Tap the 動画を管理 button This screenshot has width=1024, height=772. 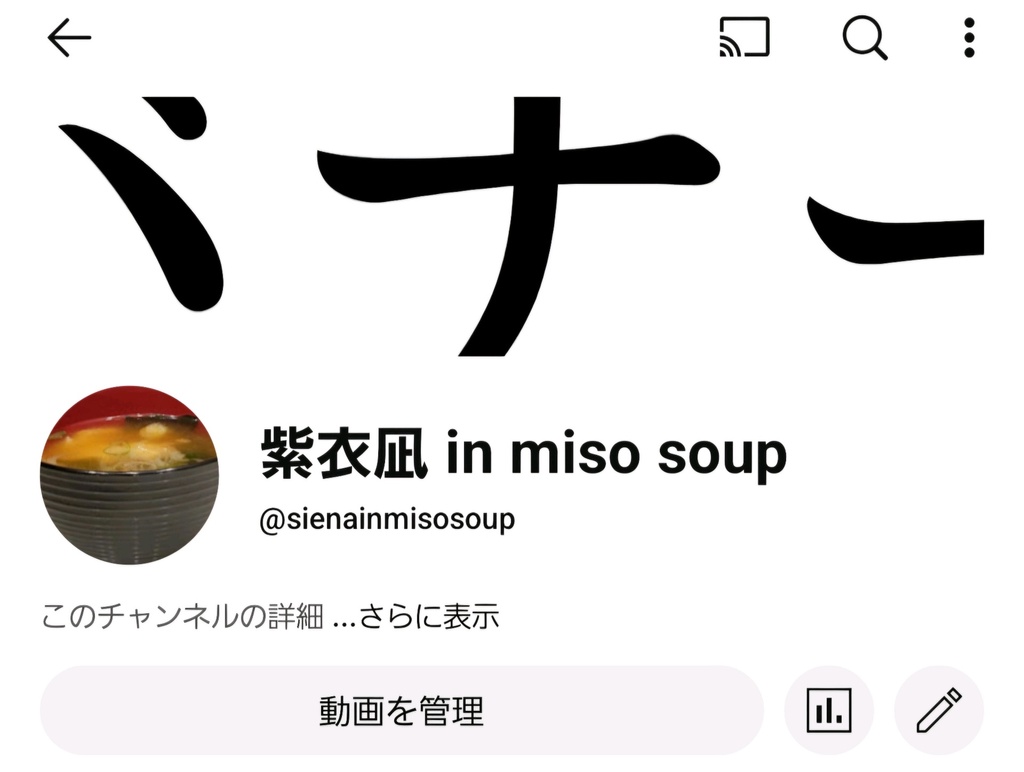[x=402, y=710]
